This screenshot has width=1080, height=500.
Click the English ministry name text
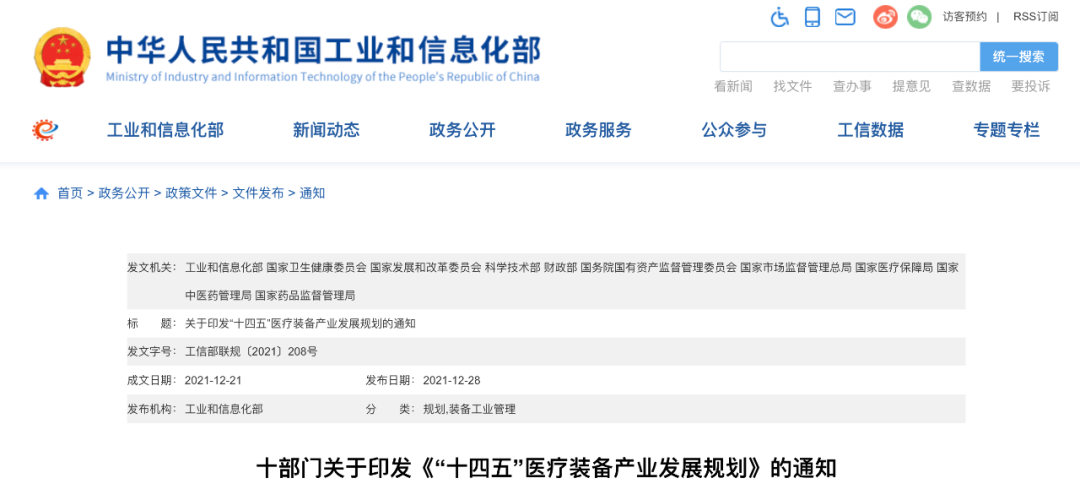click(322, 76)
